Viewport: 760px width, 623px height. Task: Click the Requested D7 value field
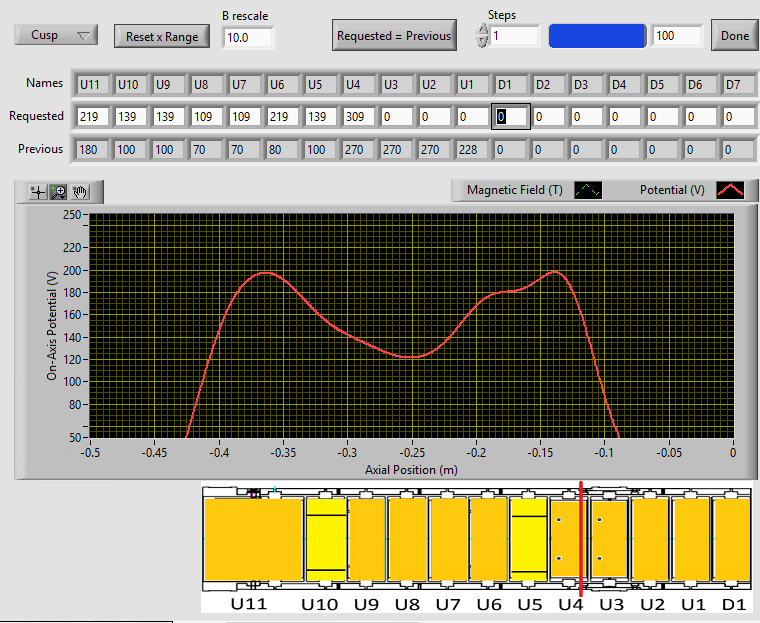pos(738,117)
